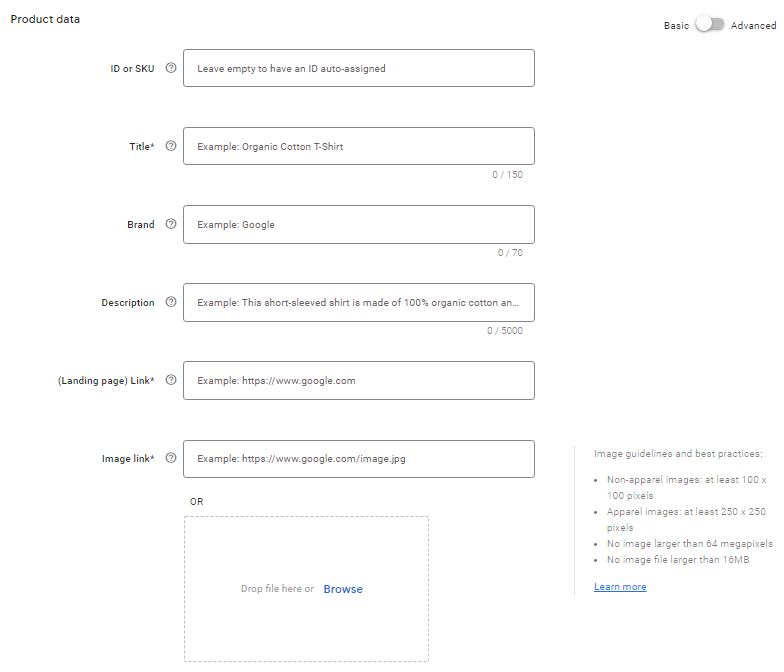Select the Brand input box
The image size is (784, 672).
tap(358, 224)
